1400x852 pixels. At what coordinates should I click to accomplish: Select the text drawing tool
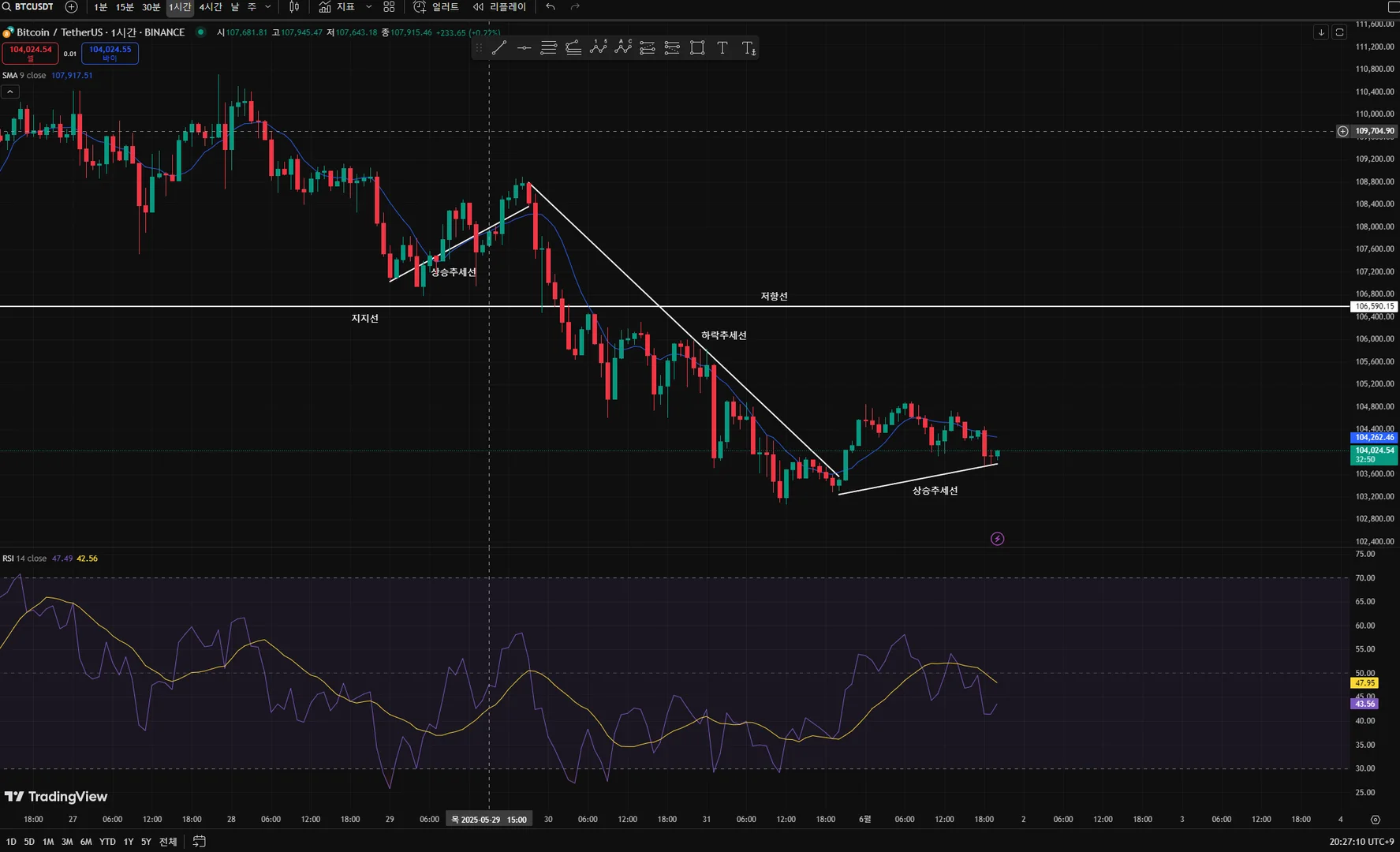tap(722, 48)
